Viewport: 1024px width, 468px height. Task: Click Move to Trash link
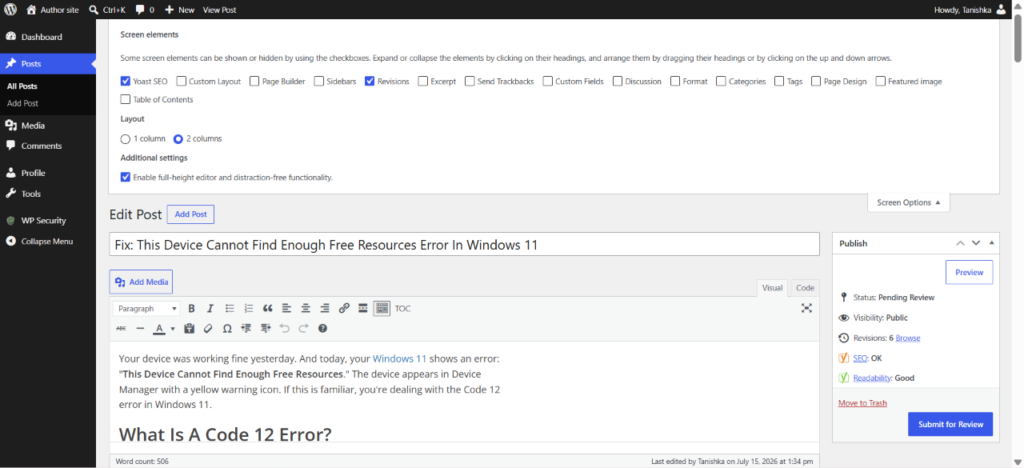tap(862, 403)
